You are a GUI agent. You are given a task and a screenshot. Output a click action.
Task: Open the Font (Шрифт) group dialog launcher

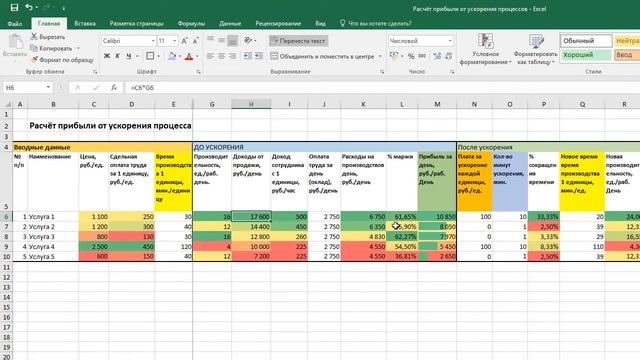[x=199, y=72]
